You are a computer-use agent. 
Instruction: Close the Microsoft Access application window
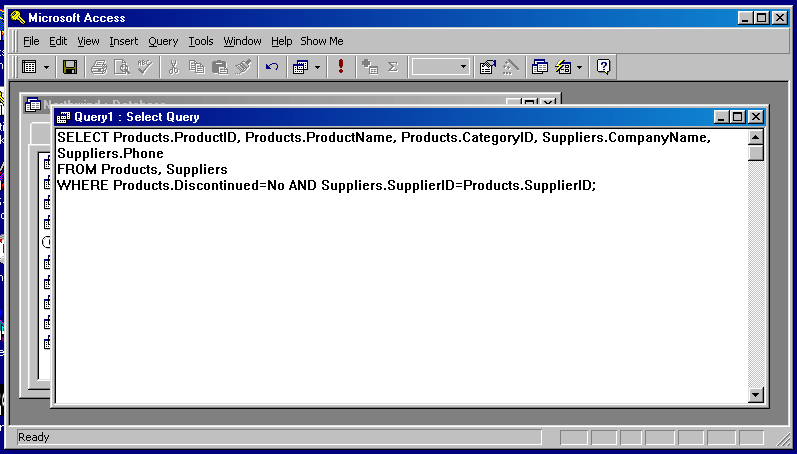coord(780,18)
